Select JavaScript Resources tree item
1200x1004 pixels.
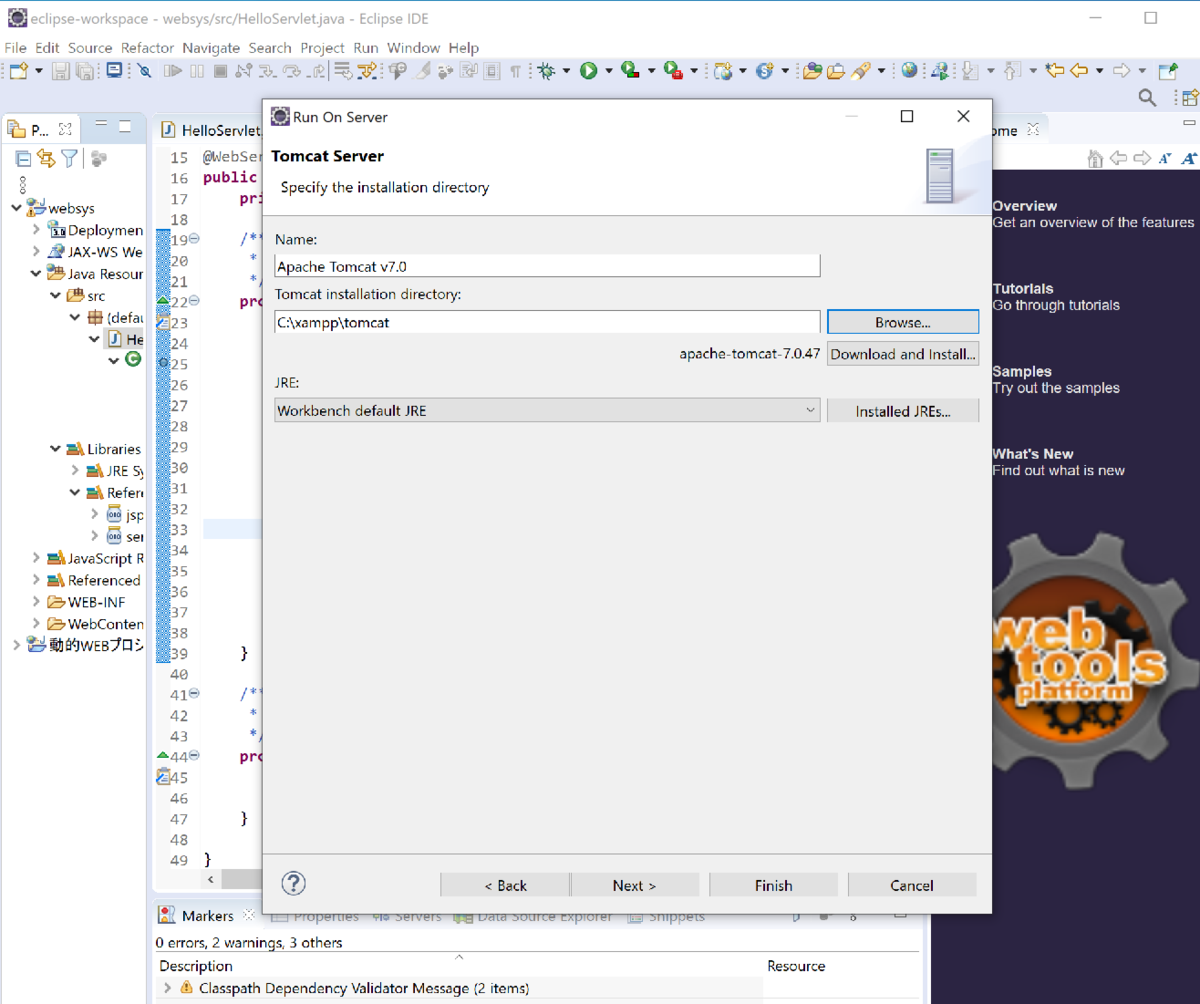pos(95,558)
